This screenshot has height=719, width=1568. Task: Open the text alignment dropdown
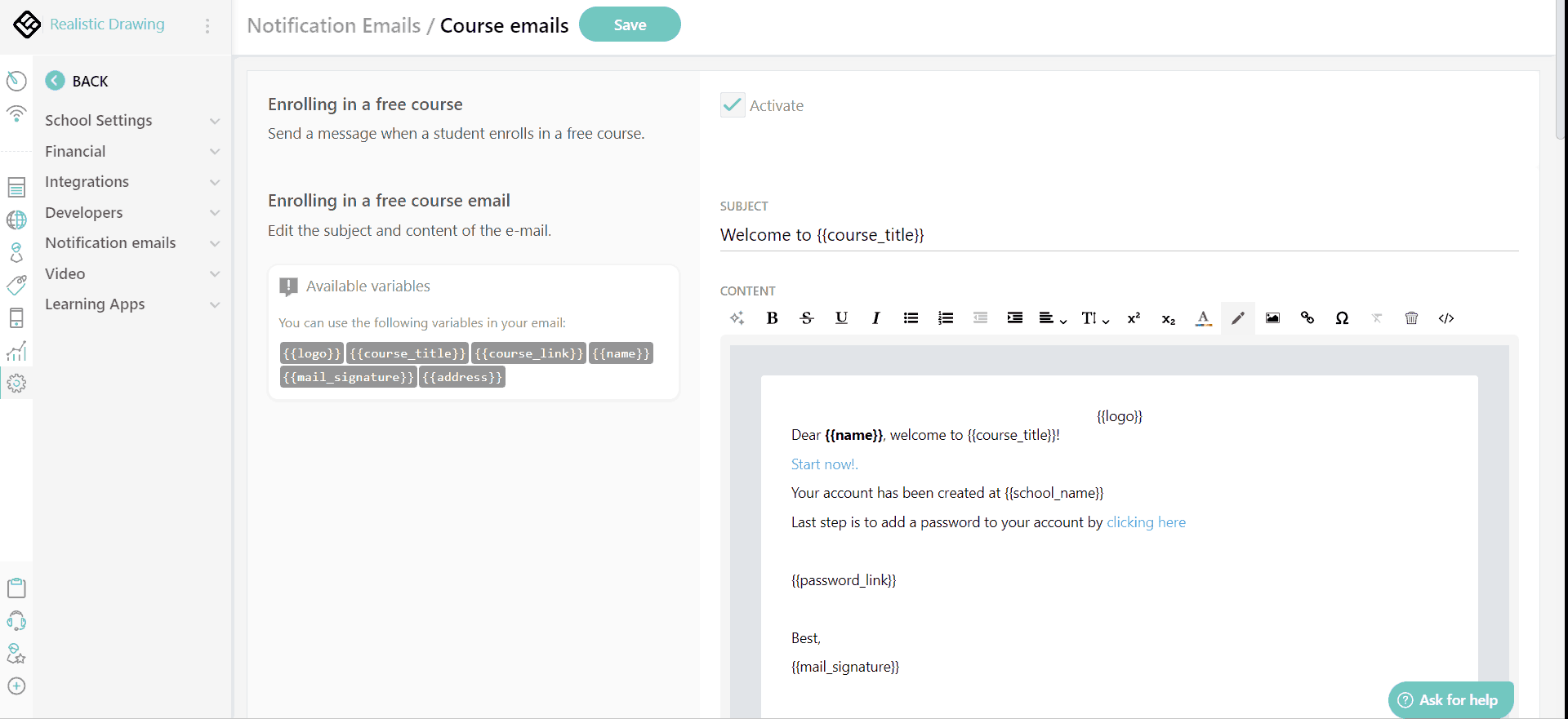click(x=1052, y=318)
